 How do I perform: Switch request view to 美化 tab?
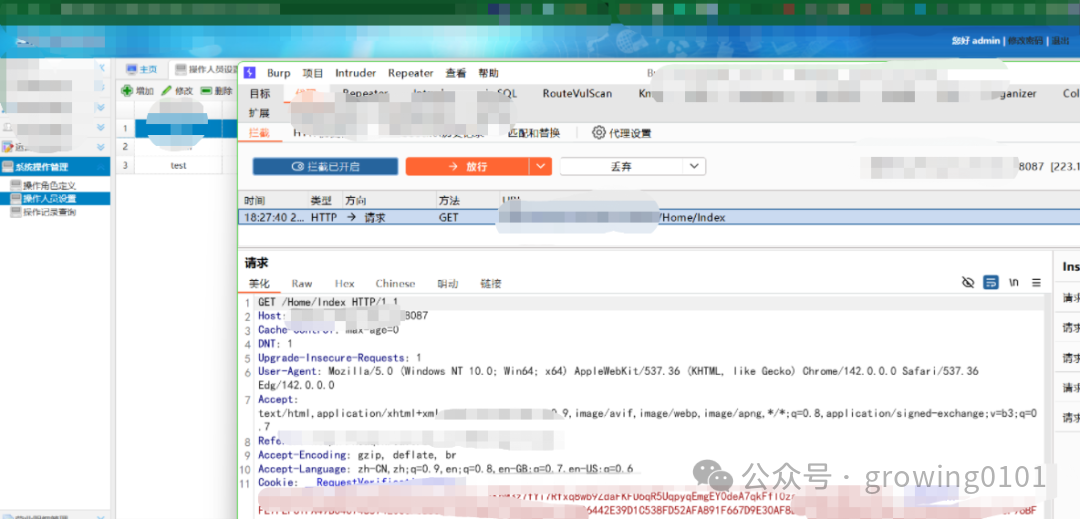(x=260, y=284)
